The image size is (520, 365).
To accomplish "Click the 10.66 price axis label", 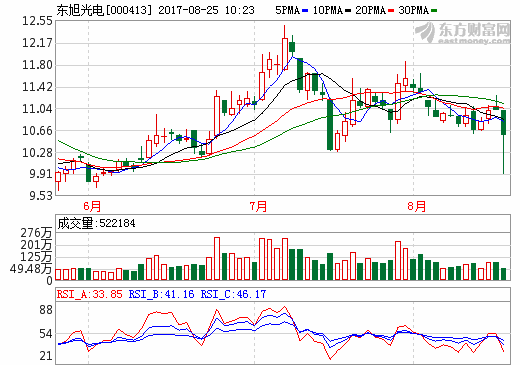I will click(x=37, y=131).
